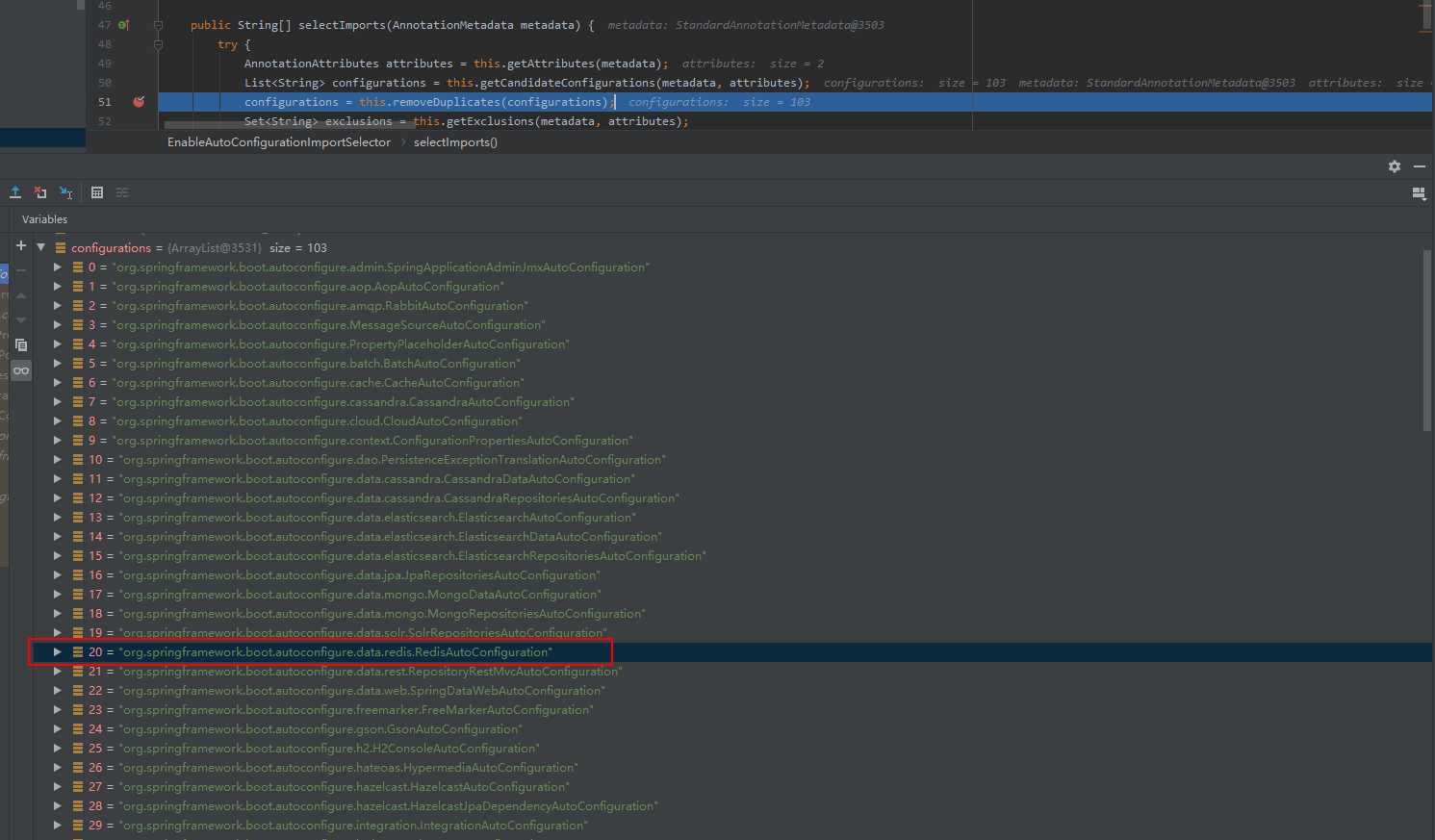The height and width of the screenshot is (840, 1435).
Task: Click line number 50 in gutter
Action: (x=105, y=83)
